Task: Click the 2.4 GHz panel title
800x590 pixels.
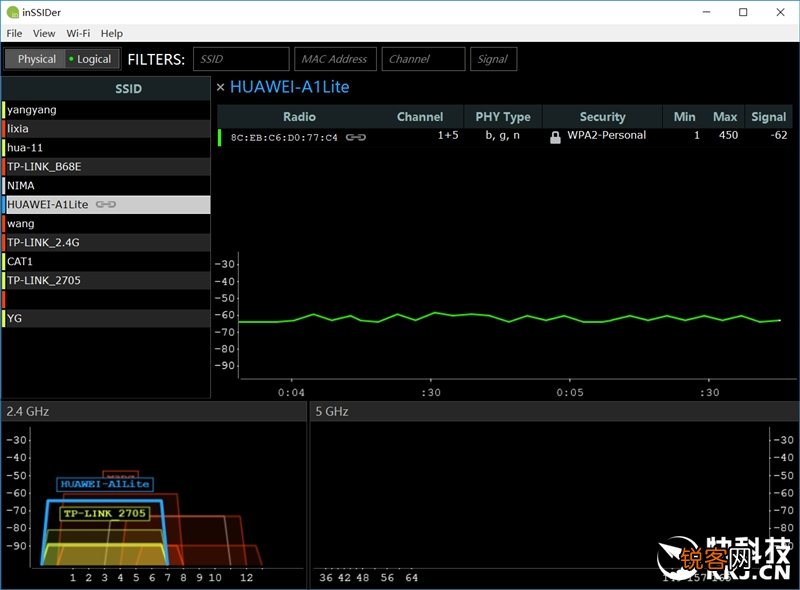Action: coord(28,411)
